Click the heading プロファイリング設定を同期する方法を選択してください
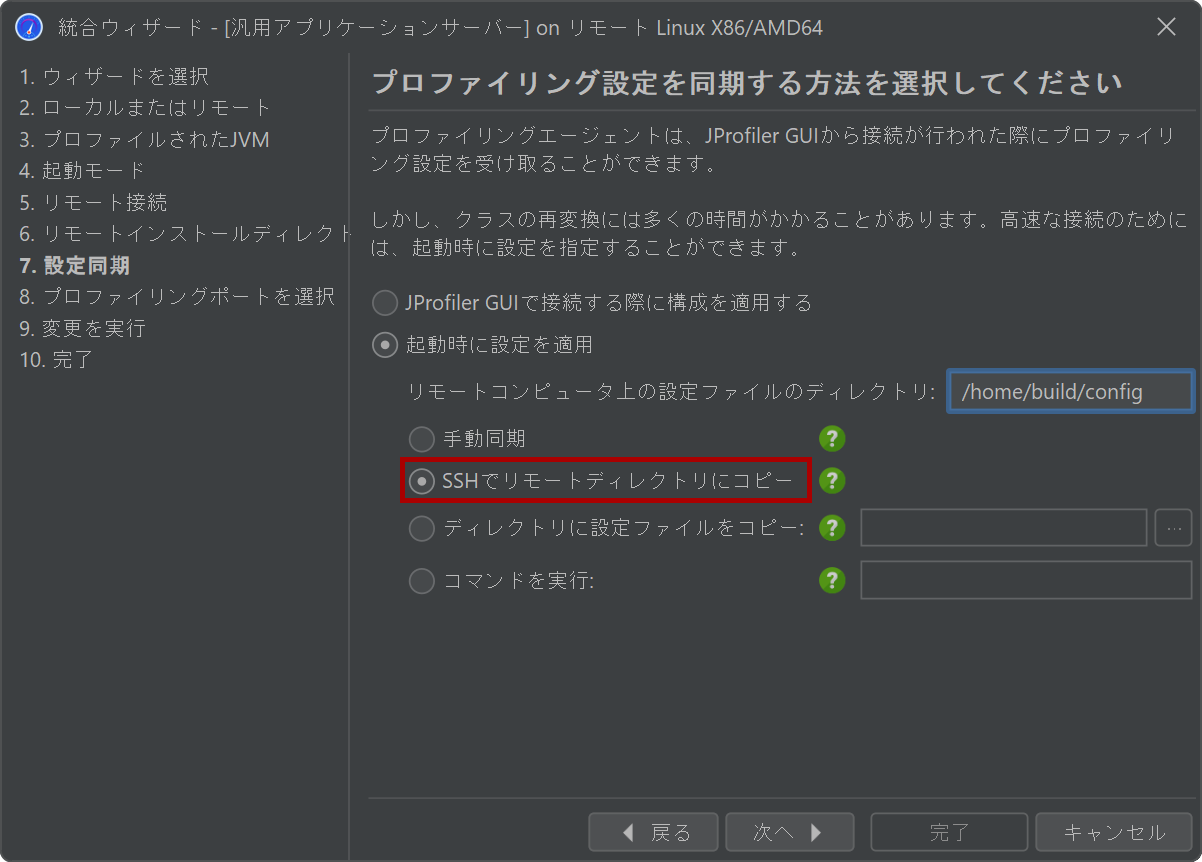Screen dimensions: 1202x862 point(747,83)
